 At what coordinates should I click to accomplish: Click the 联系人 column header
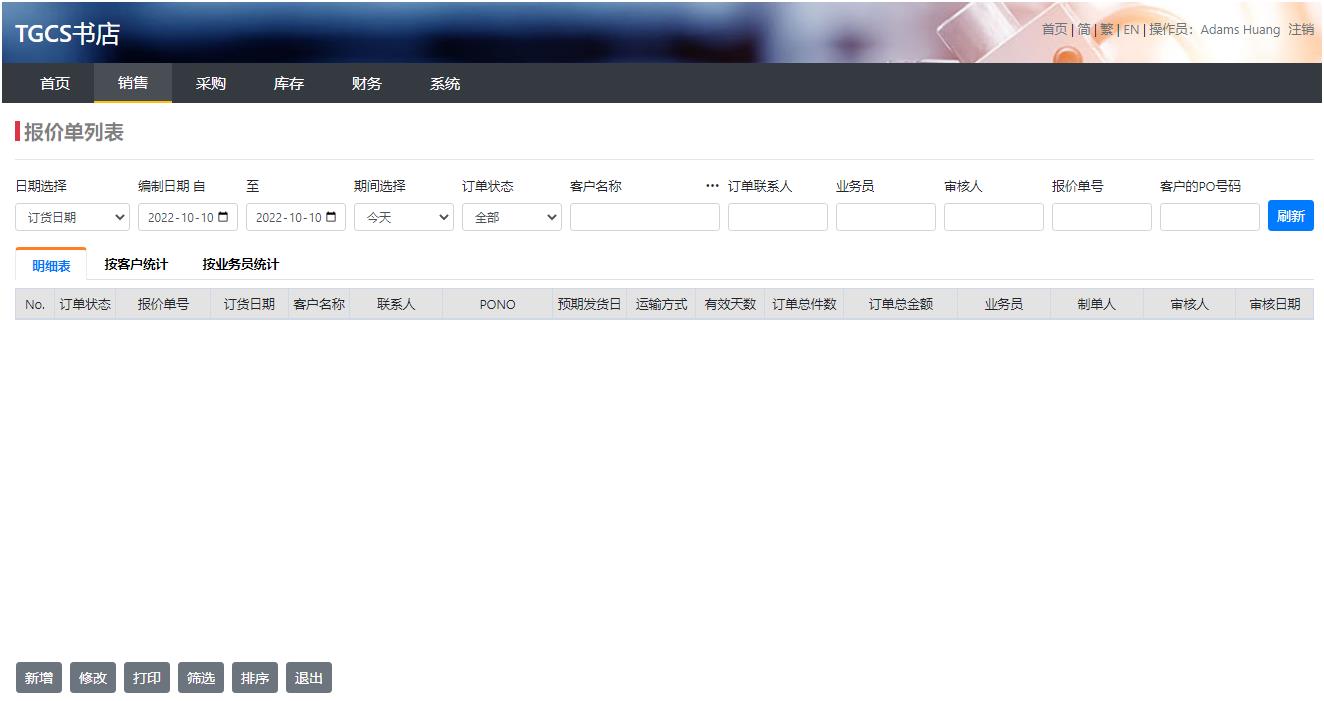396,304
